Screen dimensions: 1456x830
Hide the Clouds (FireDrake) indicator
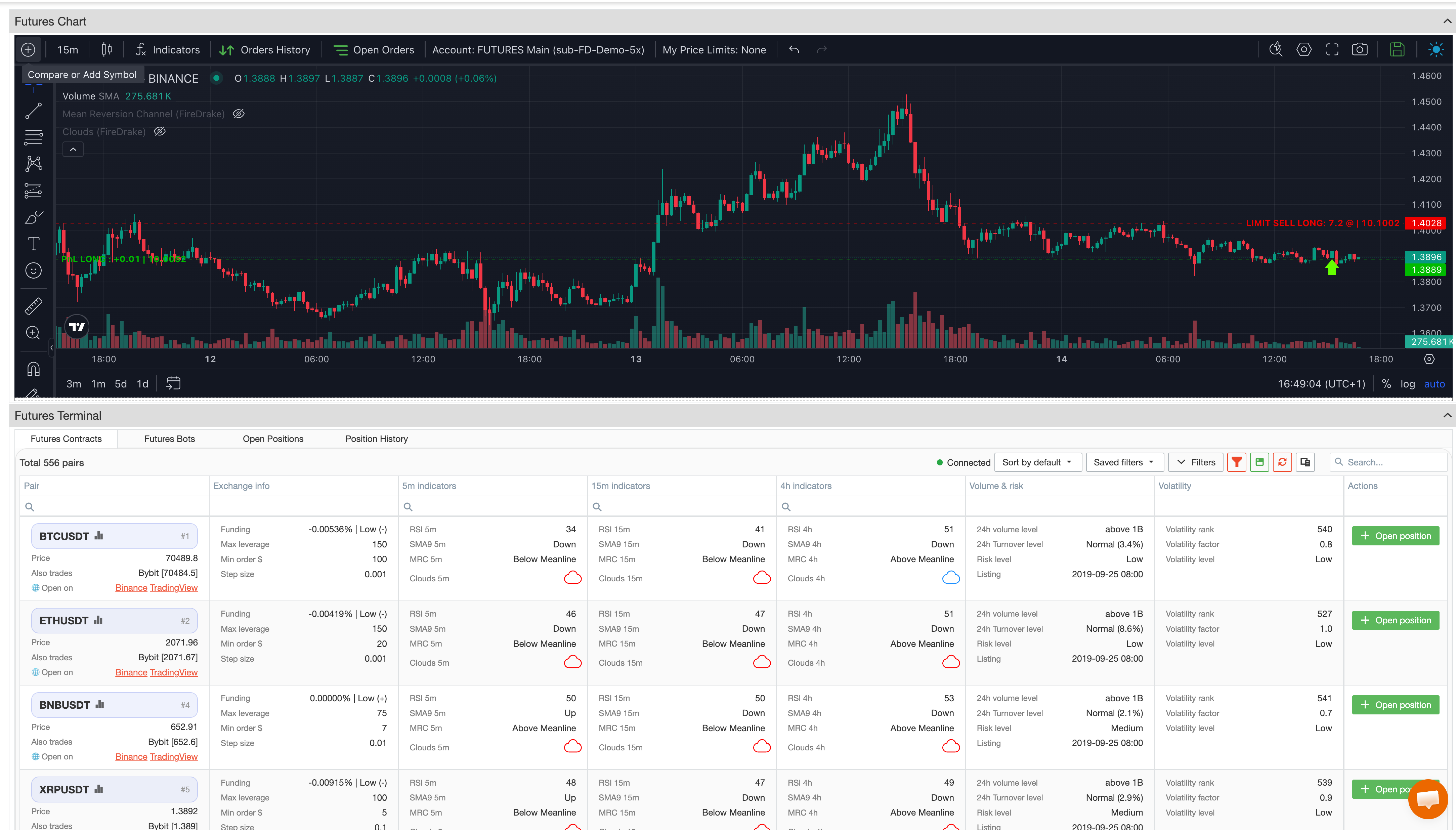click(x=159, y=132)
